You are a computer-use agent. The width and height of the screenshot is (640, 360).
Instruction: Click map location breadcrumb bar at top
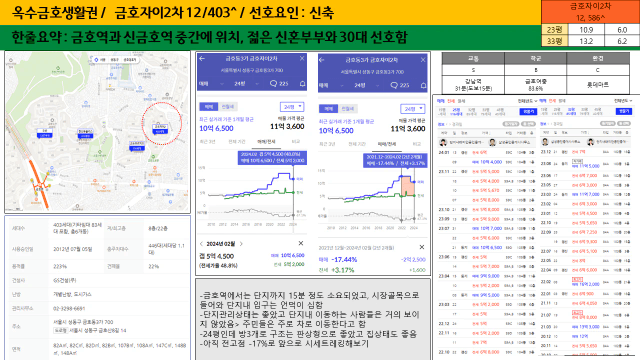(x=115, y=60)
